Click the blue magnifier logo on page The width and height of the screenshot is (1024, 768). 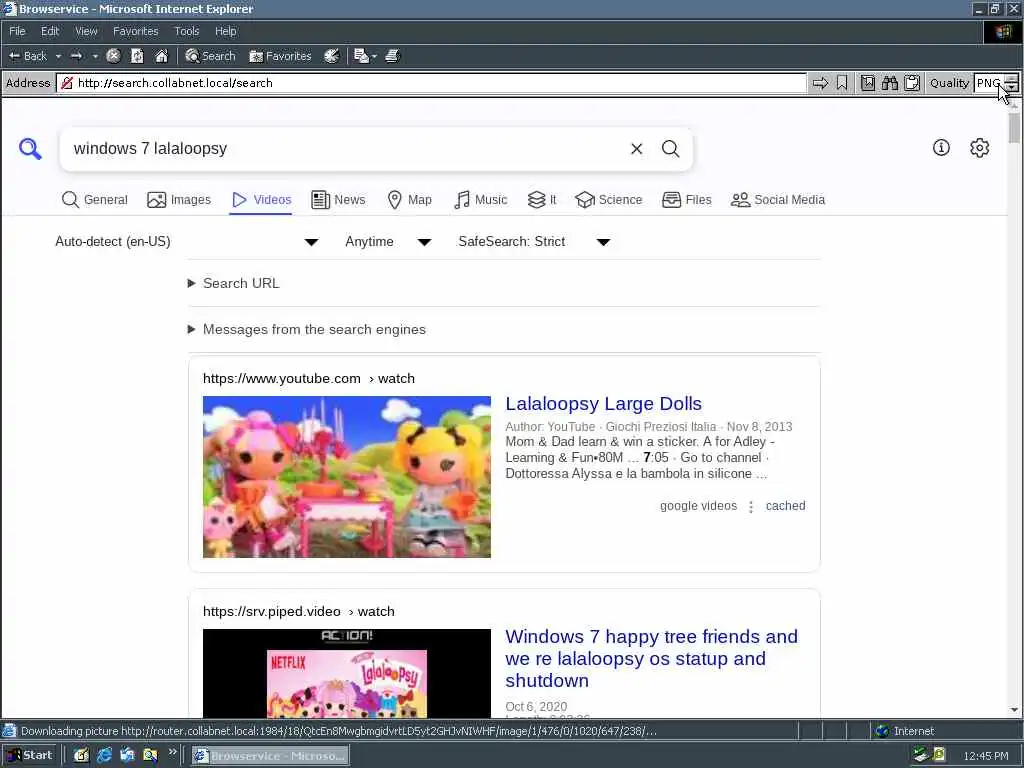click(x=30, y=149)
